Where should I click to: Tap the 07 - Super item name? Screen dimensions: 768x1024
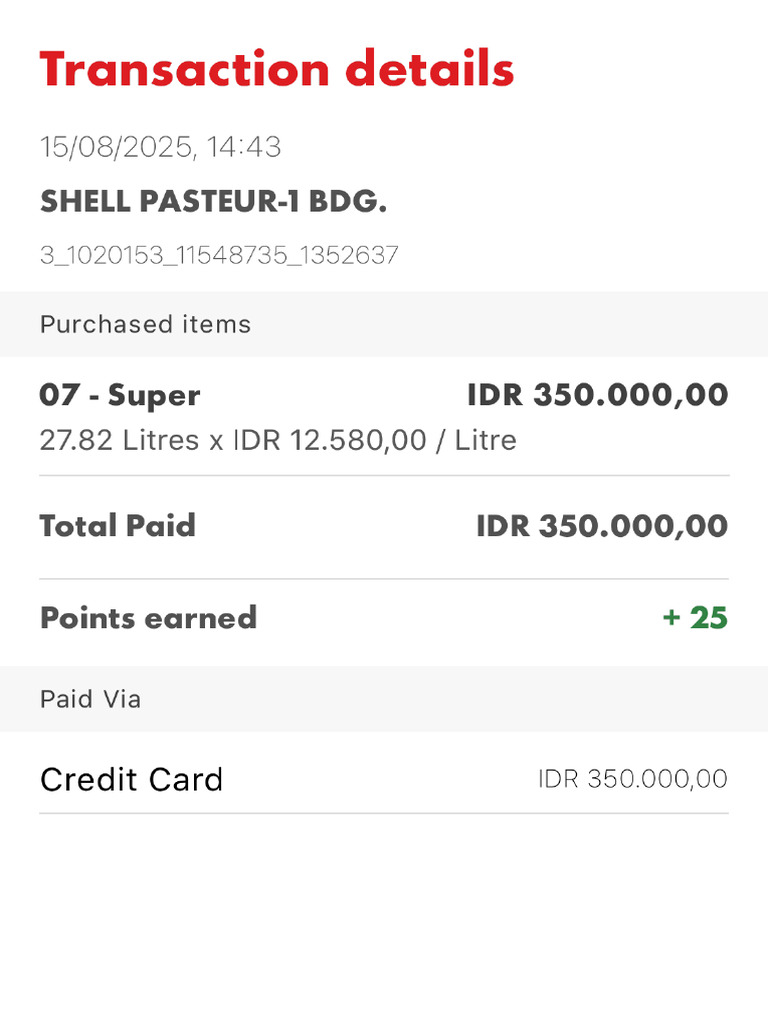pos(120,395)
